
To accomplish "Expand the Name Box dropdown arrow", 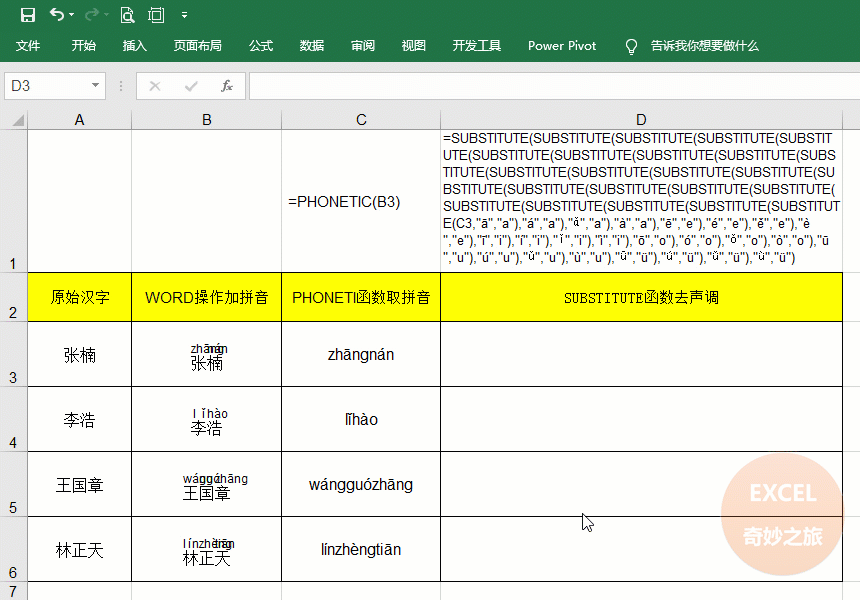I will coord(95,86).
